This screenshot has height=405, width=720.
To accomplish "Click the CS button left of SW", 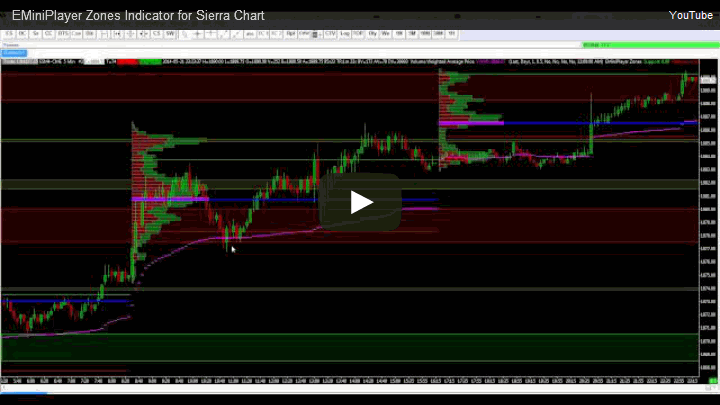I will pos(157,34).
